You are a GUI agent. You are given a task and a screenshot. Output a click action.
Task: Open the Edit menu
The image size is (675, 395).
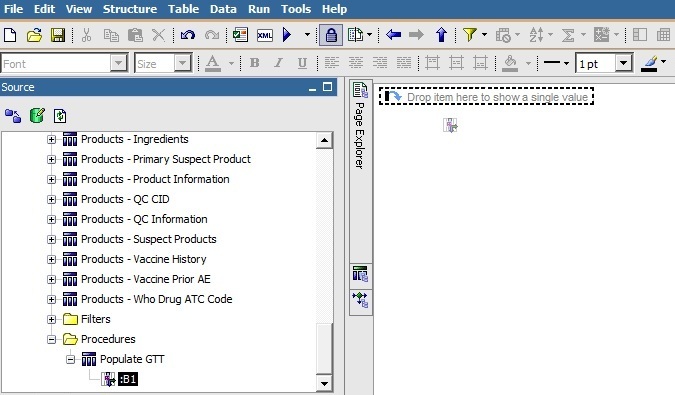click(44, 9)
